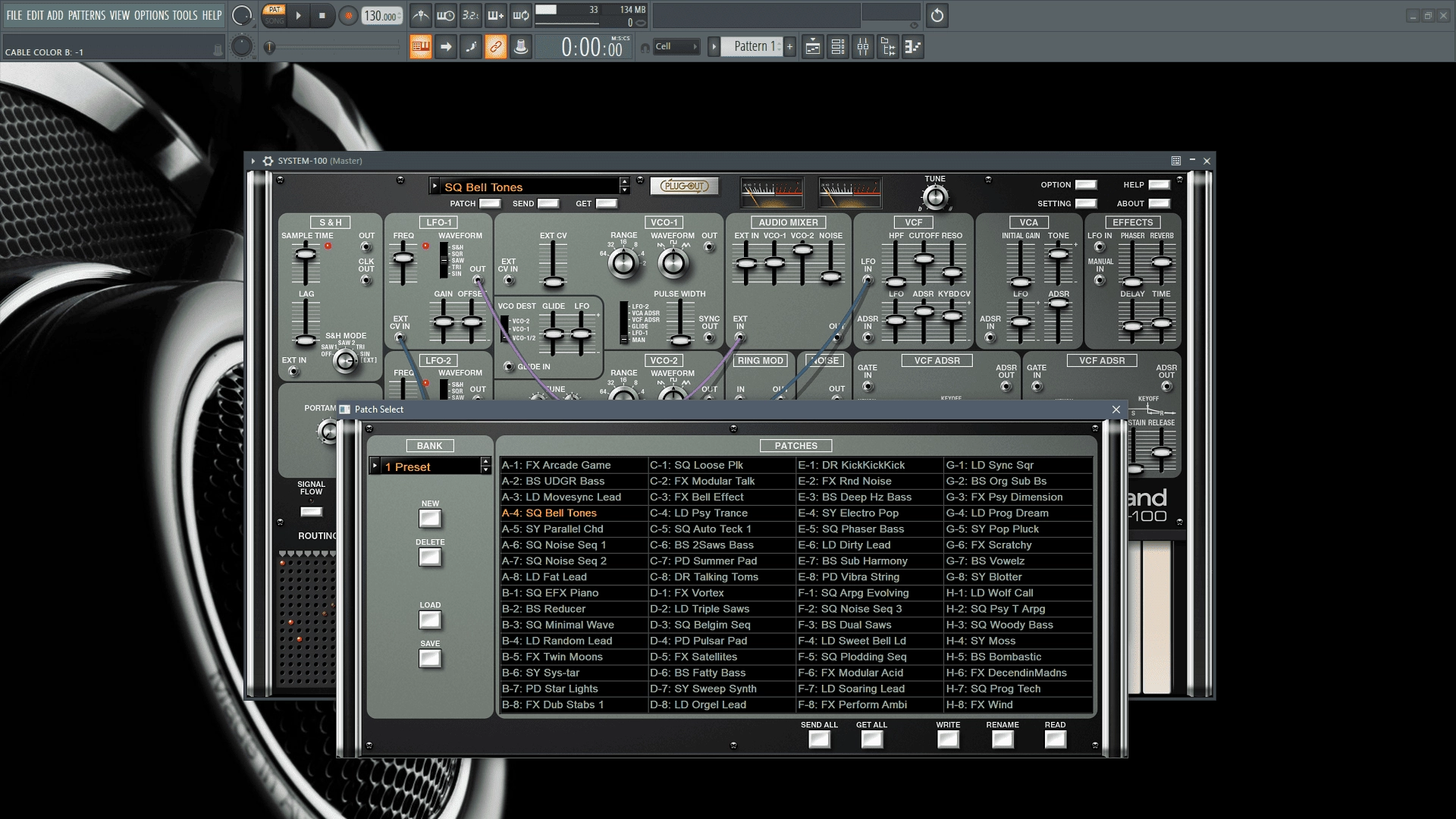Toggle the ABOUT switch
This screenshot has width=1456, height=819.
click(1159, 203)
